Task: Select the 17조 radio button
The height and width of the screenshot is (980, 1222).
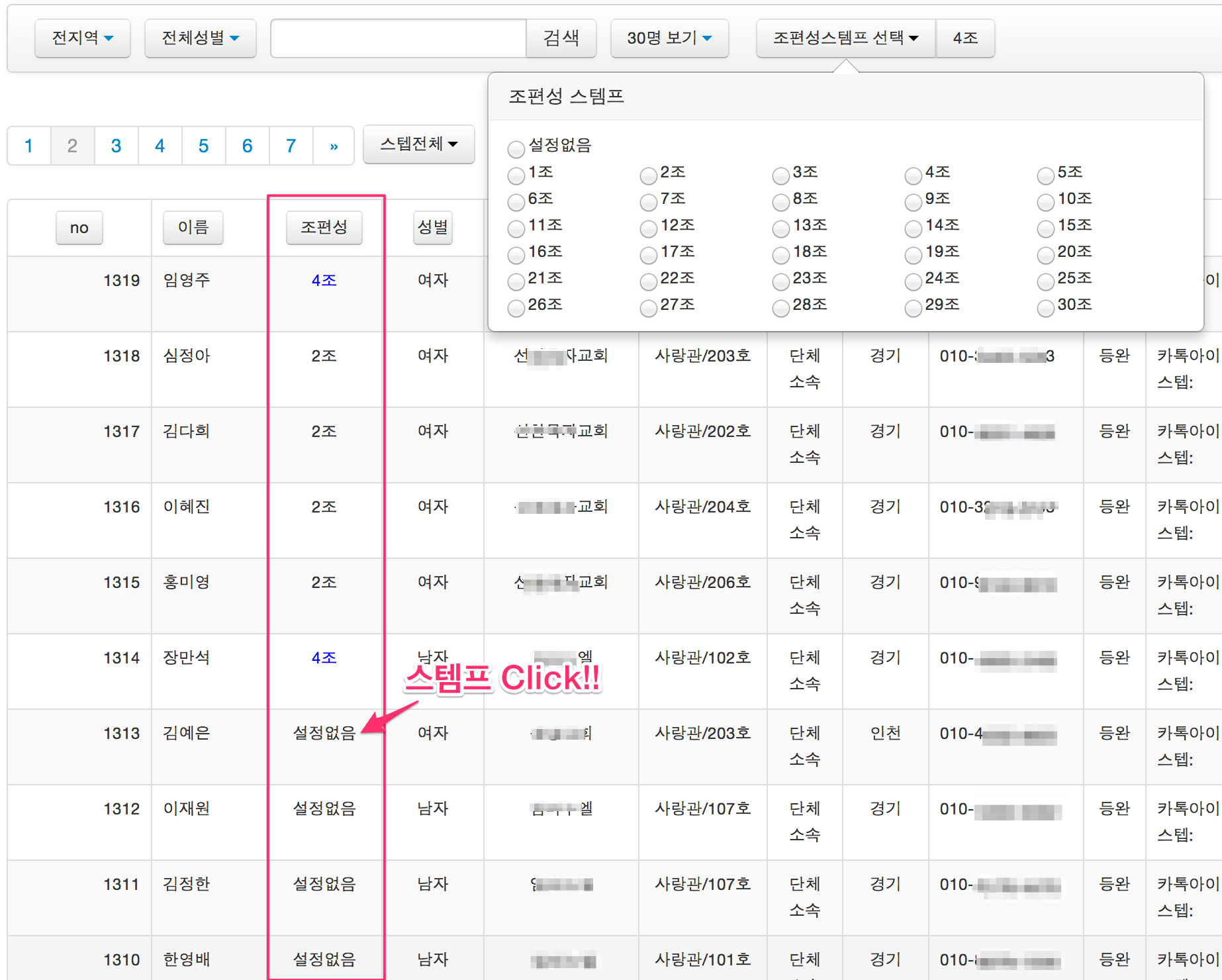Action: pyautogui.click(x=649, y=255)
